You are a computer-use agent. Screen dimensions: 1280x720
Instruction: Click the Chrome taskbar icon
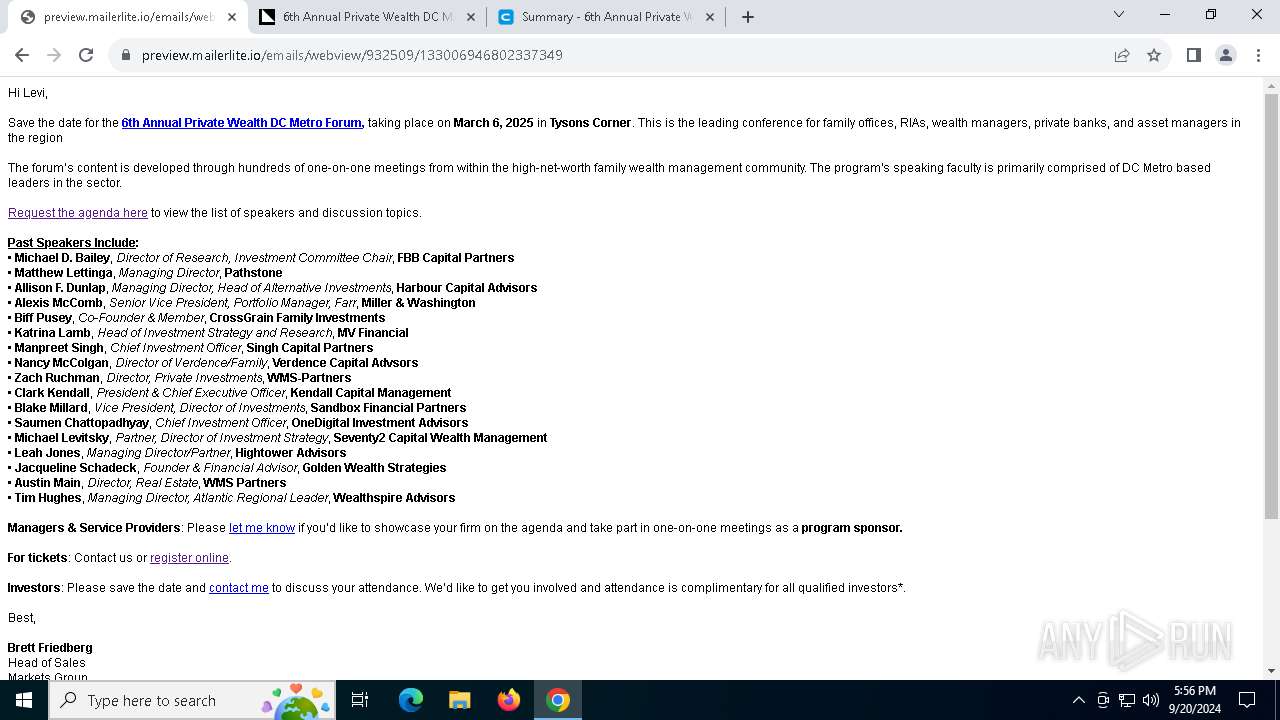pyautogui.click(x=558, y=700)
